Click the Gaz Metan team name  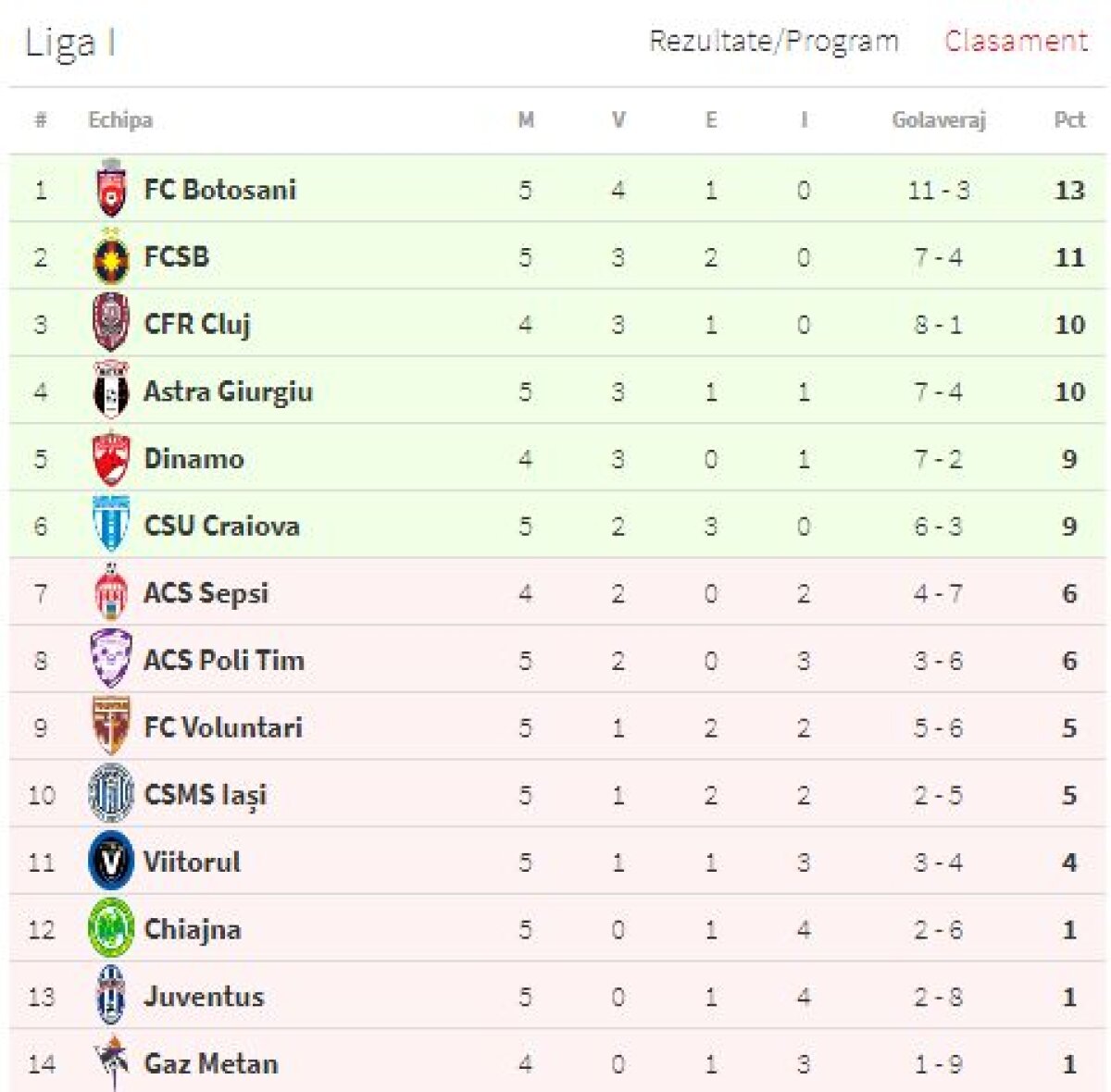click(x=211, y=1063)
